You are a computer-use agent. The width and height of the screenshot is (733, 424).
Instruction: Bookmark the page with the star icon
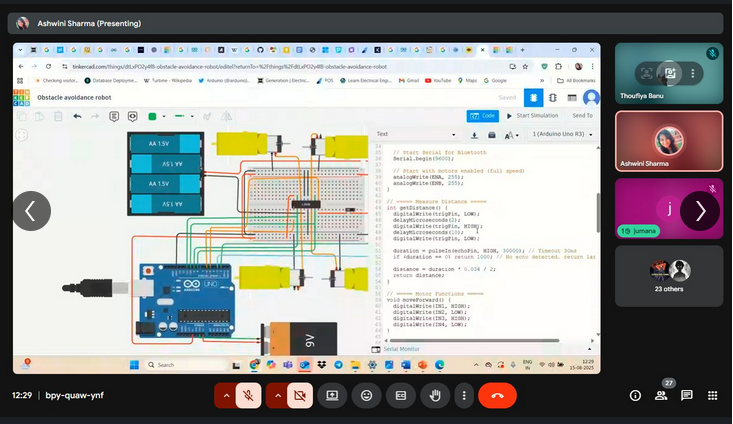tap(525, 66)
